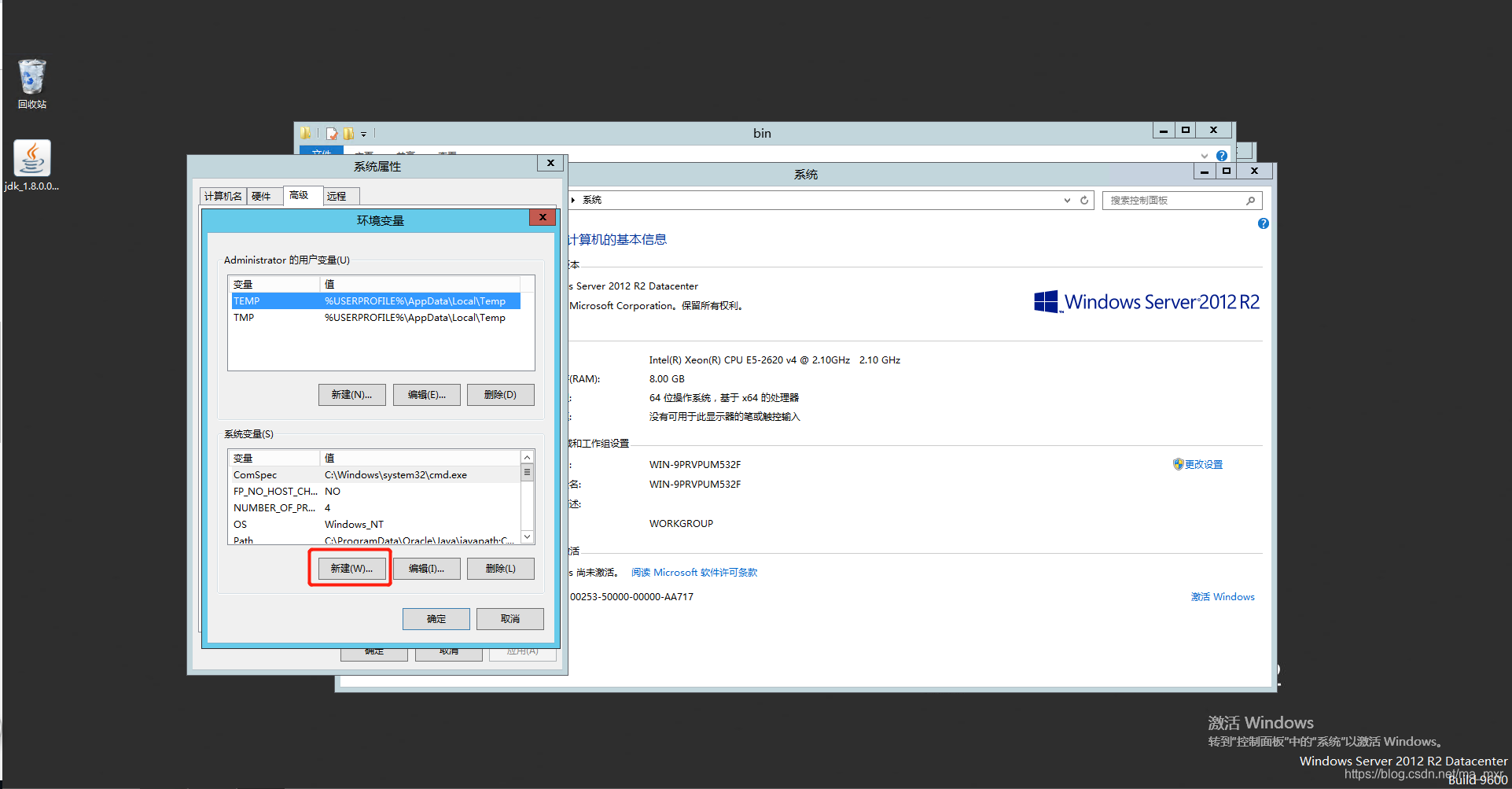The height and width of the screenshot is (789, 1512).
Task: Click the blue help icon in System window
Action: click(1264, 223)
